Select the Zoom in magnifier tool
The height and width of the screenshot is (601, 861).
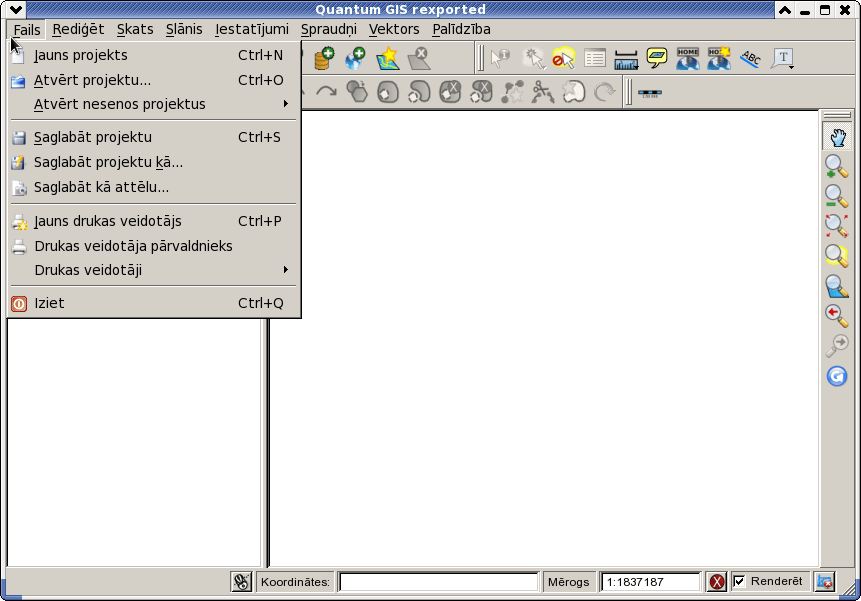(x=836, y=166)
